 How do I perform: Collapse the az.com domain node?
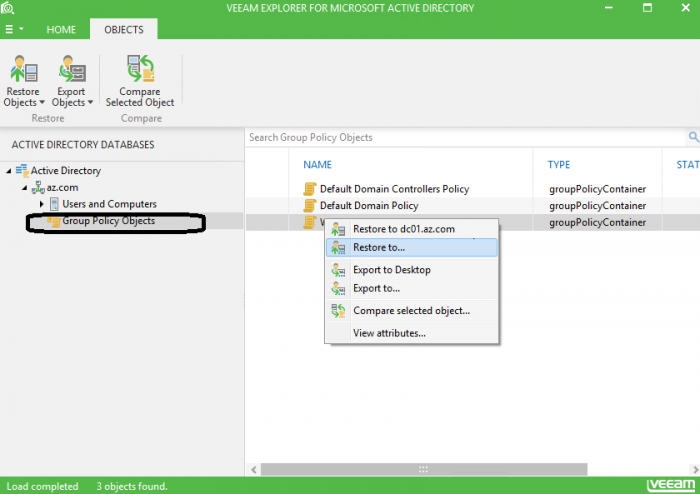(25, 188)
